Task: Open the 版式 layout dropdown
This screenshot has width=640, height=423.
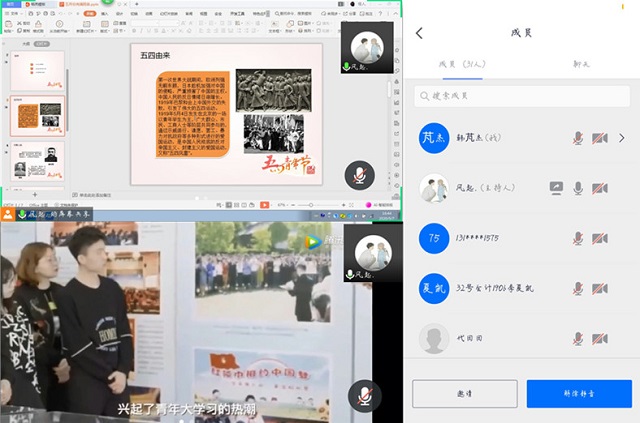Action: click(104, 26)
